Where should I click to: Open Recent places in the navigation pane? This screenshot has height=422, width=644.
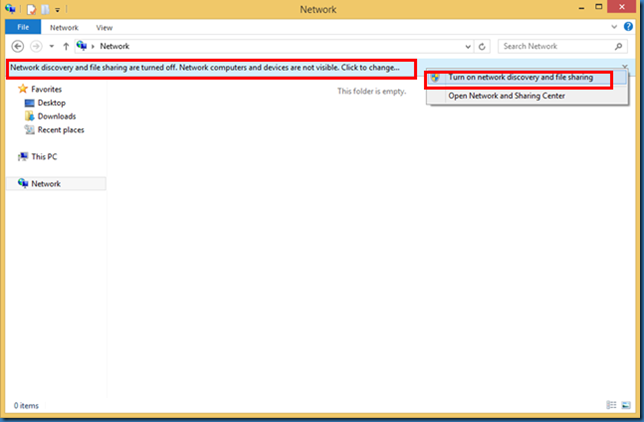(x=61, y=130)
